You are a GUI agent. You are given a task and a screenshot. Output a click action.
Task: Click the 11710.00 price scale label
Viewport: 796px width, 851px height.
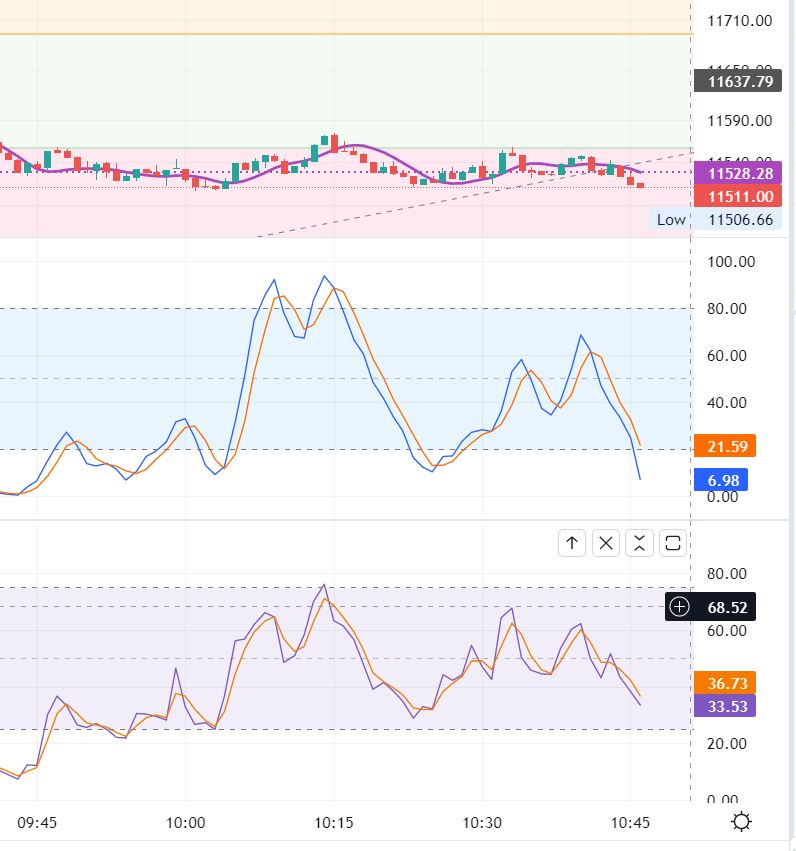739,20
